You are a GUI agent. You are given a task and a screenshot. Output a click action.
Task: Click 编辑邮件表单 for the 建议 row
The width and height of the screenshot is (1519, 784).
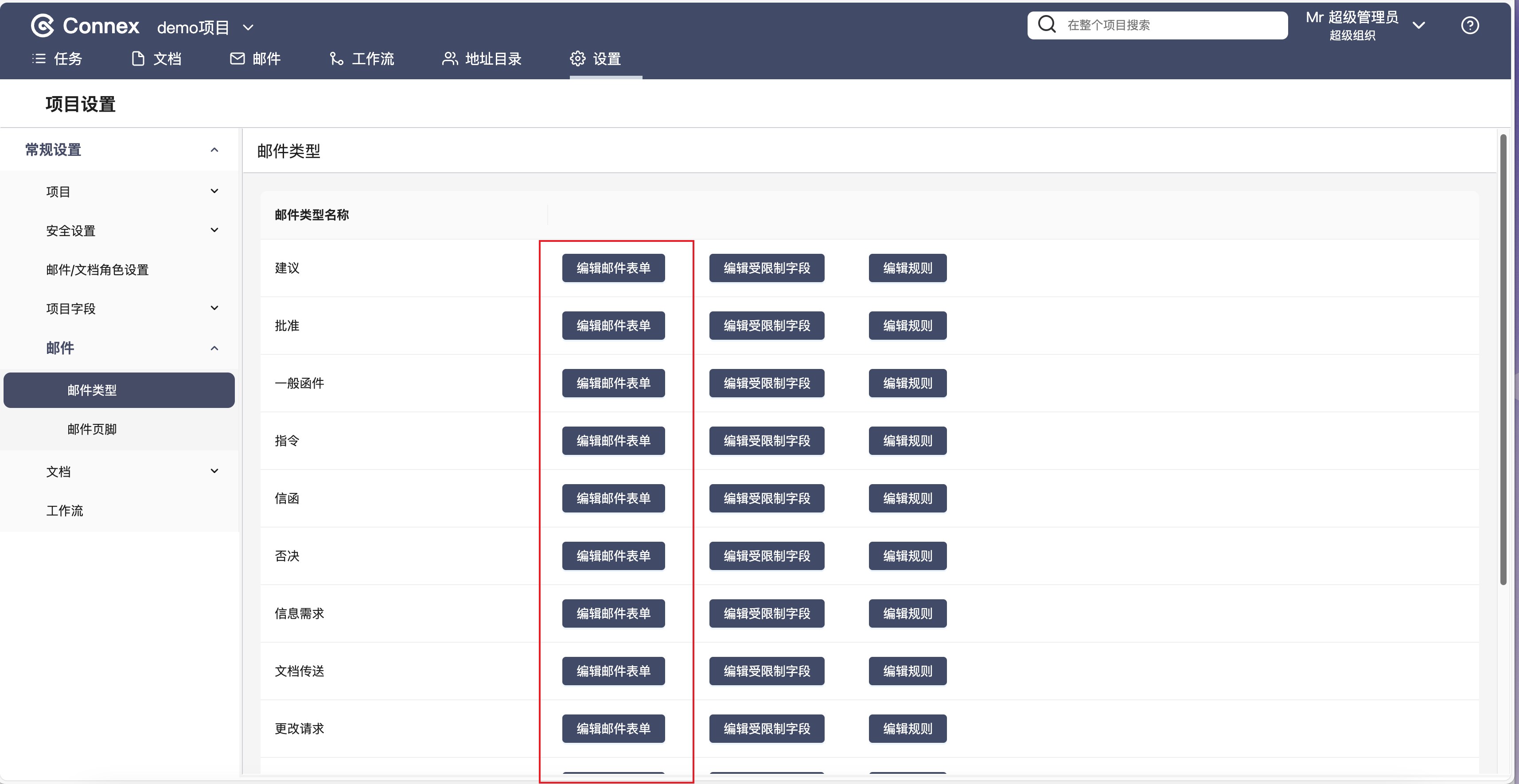pyautogui.click(x=613, y=268)
